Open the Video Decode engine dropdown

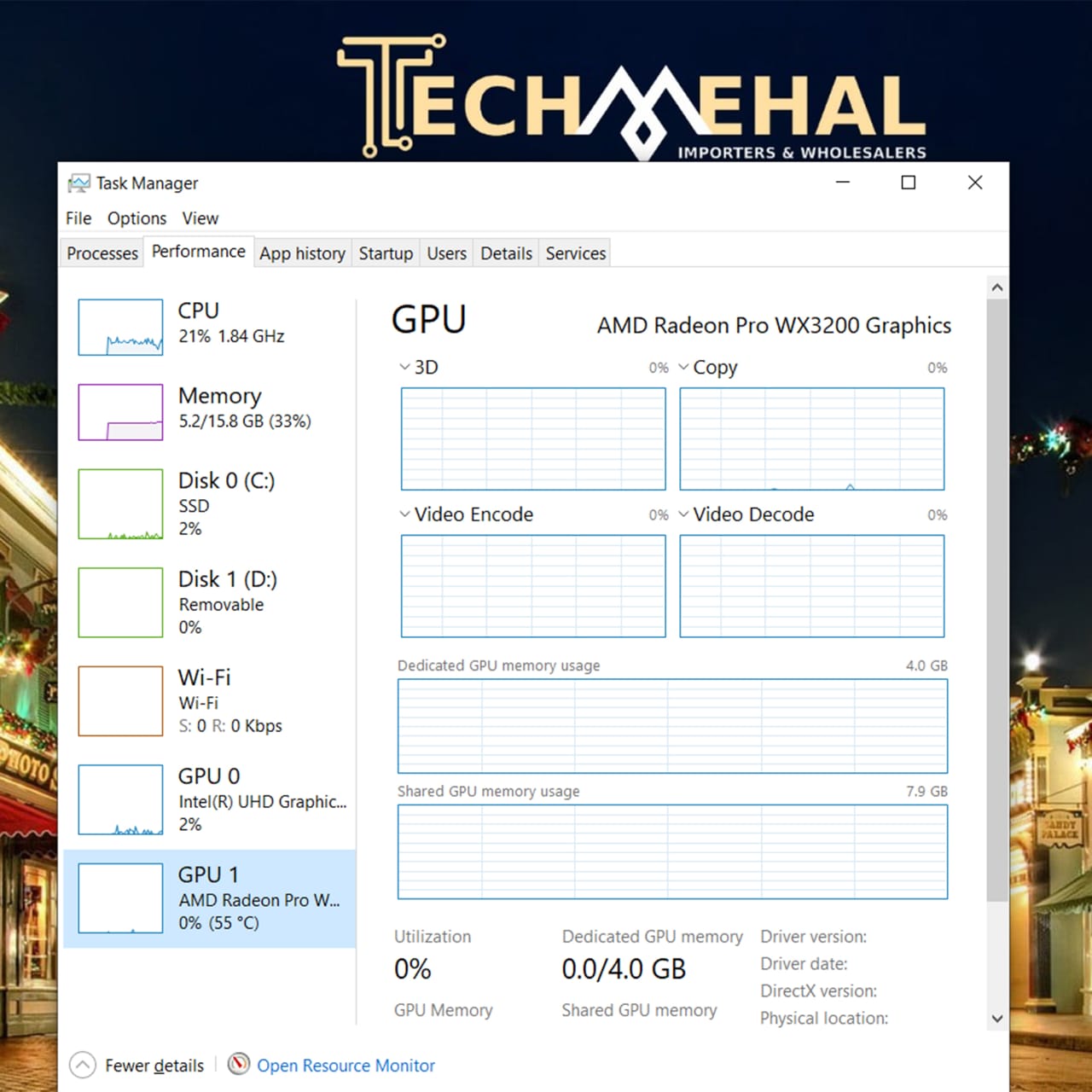point(683,514)
